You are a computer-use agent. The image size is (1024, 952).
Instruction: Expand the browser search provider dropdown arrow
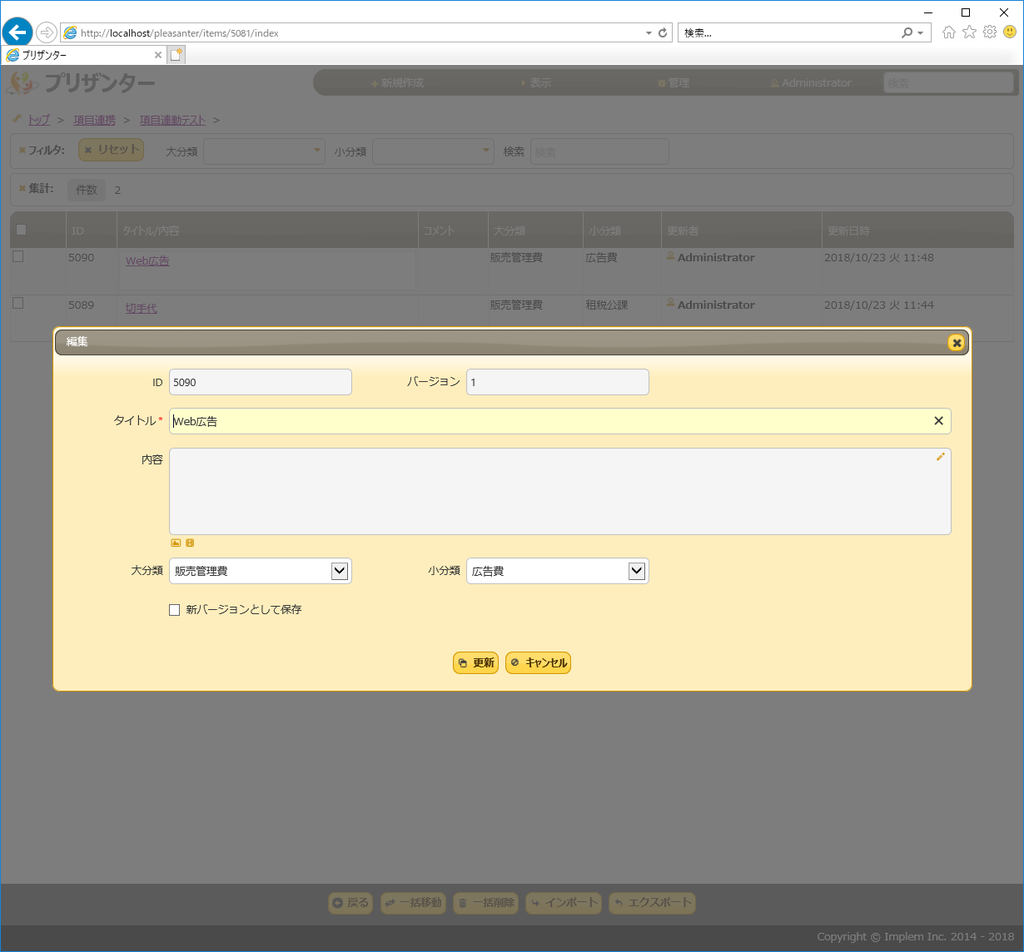pyautogui.click(x=921, y=33)
